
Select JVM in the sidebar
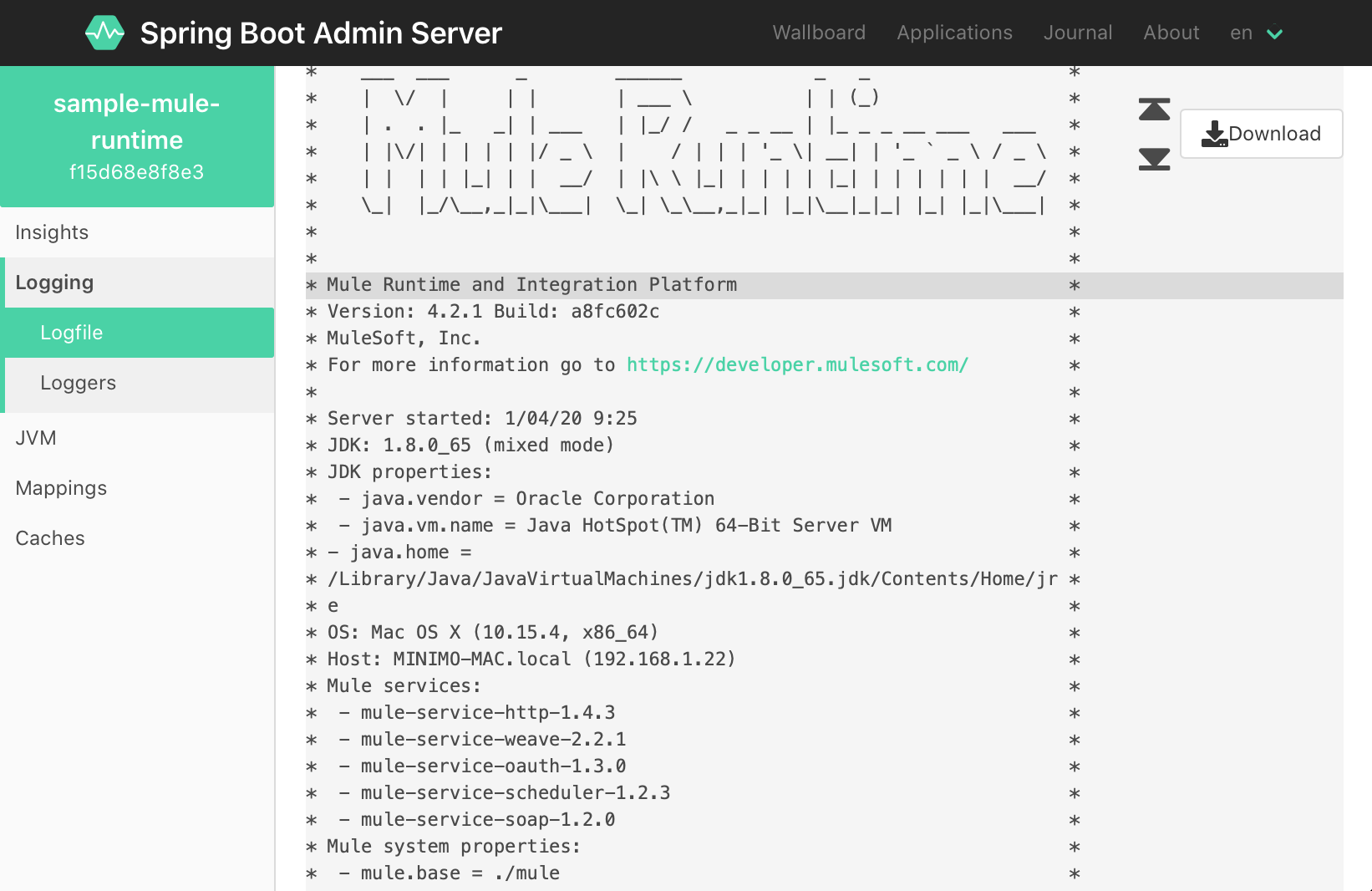(35, 437)
